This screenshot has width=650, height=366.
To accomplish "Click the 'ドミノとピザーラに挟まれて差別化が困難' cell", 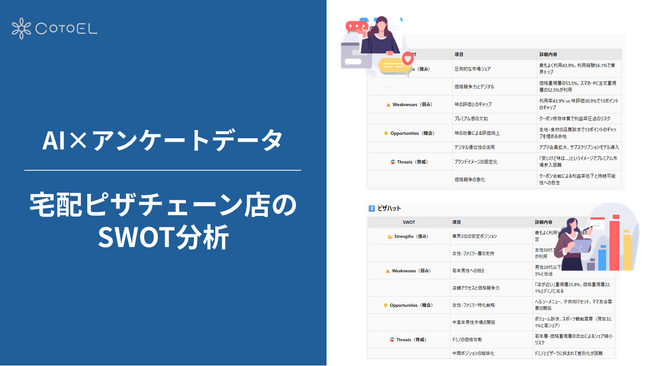I will 569,354.
